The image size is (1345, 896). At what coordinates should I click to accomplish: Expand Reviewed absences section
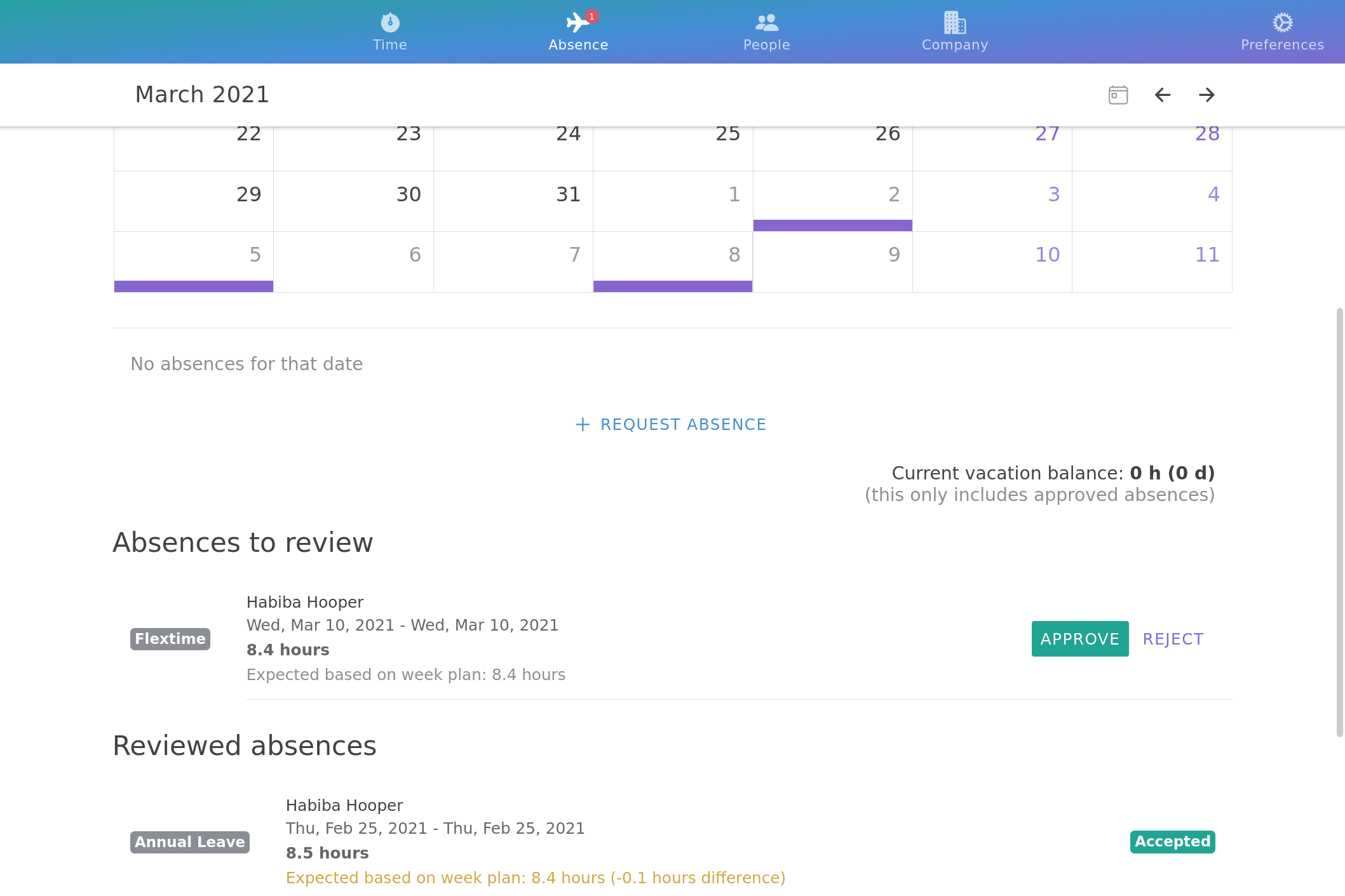pyautogui.click(x=243, y=745)
